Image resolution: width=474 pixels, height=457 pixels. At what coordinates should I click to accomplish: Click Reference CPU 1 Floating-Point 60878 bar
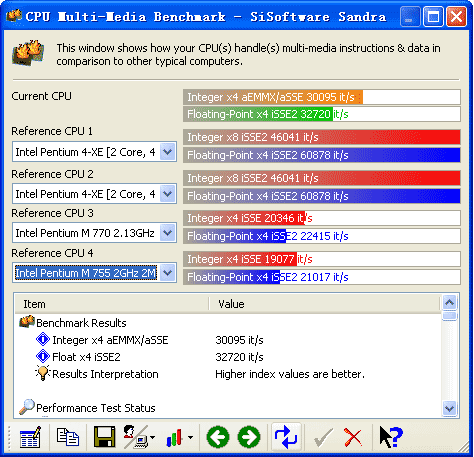click(x=322, y=155)
